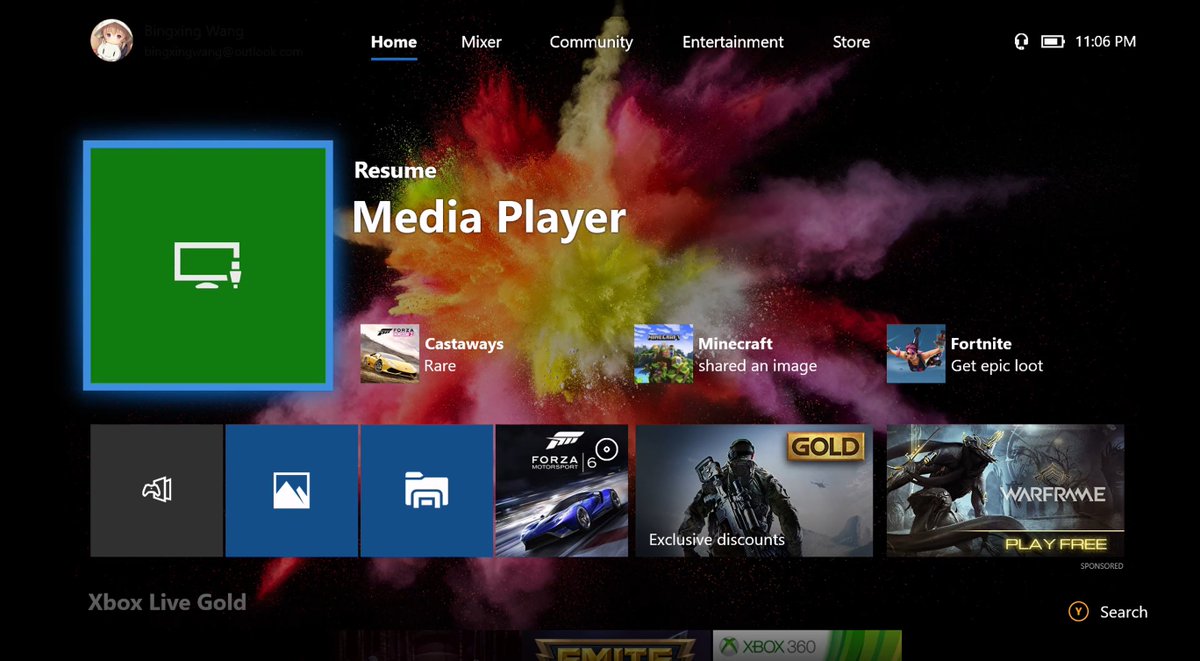The width and height of the screenshot is (1200, 661).
Task: Open the Community tab
Action: click(591, 42)
